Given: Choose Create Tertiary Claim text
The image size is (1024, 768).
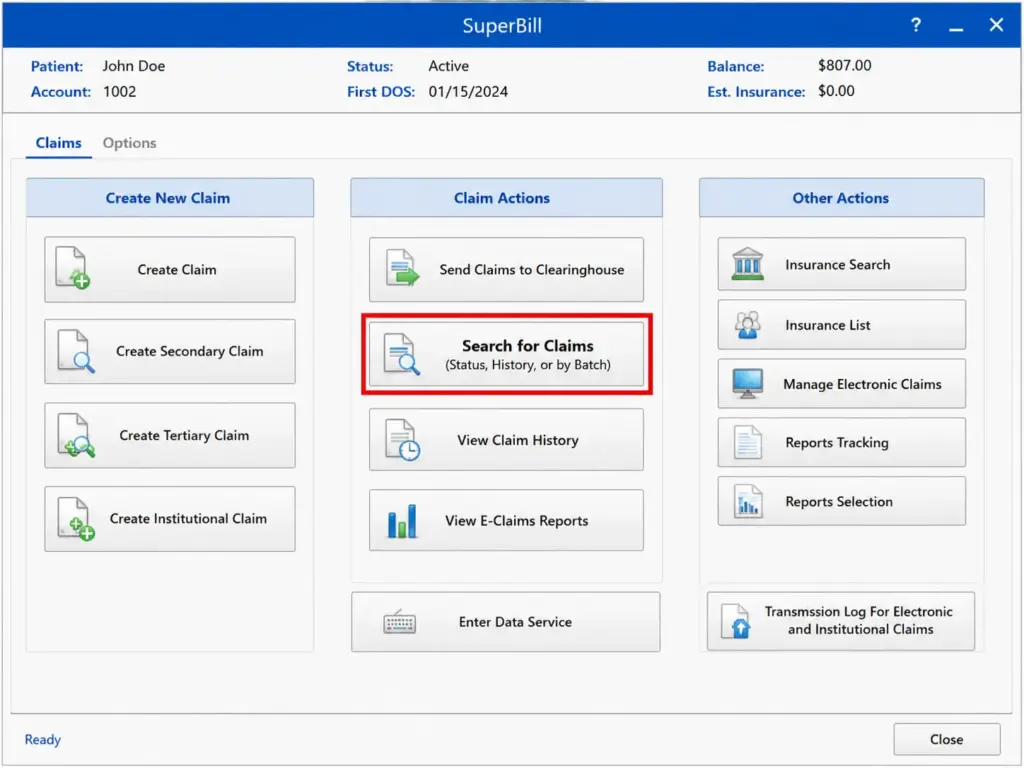Looking at the screenshot, I should [x=184, y=436].
